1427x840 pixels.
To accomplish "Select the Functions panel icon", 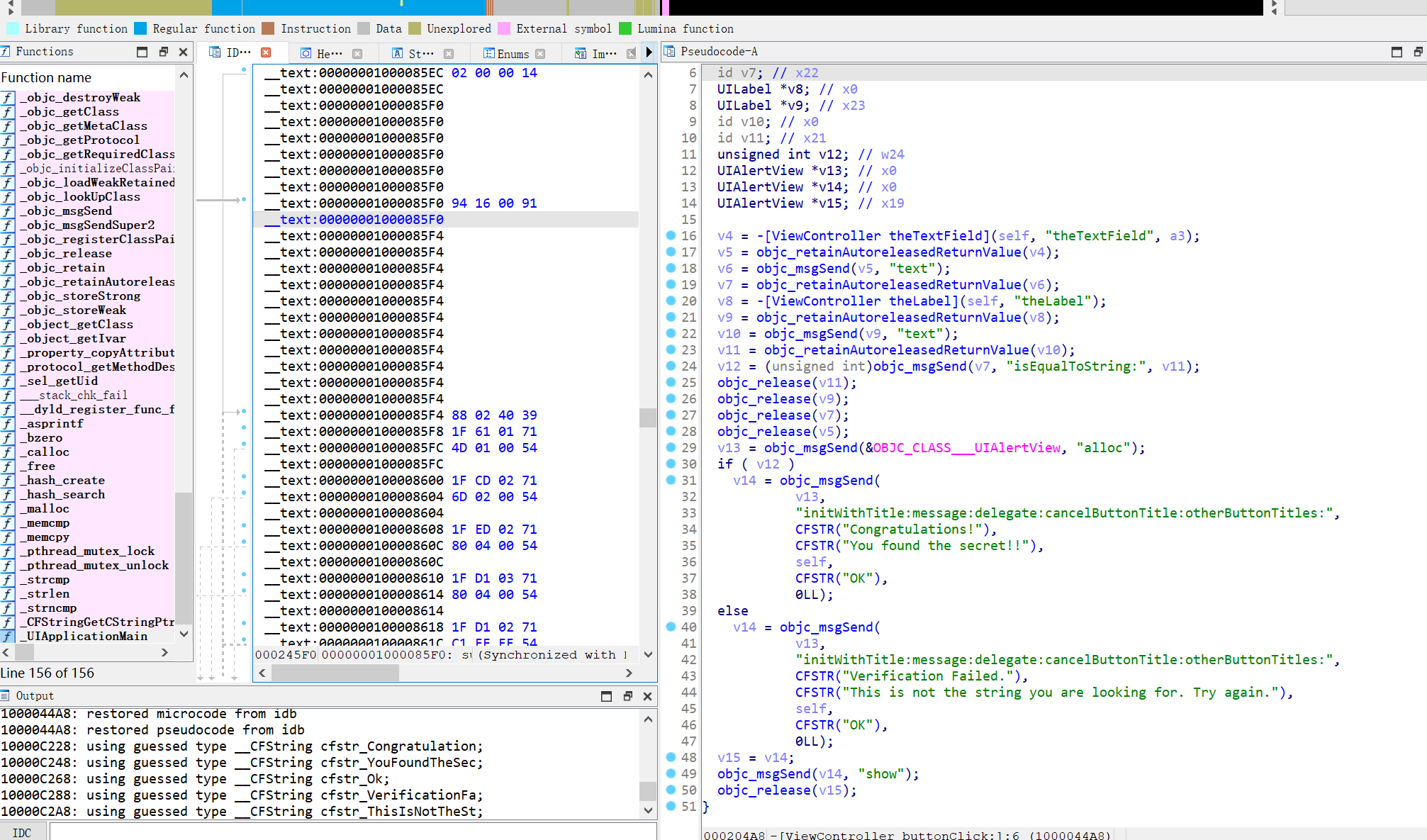I will click(x=6, y=51).
